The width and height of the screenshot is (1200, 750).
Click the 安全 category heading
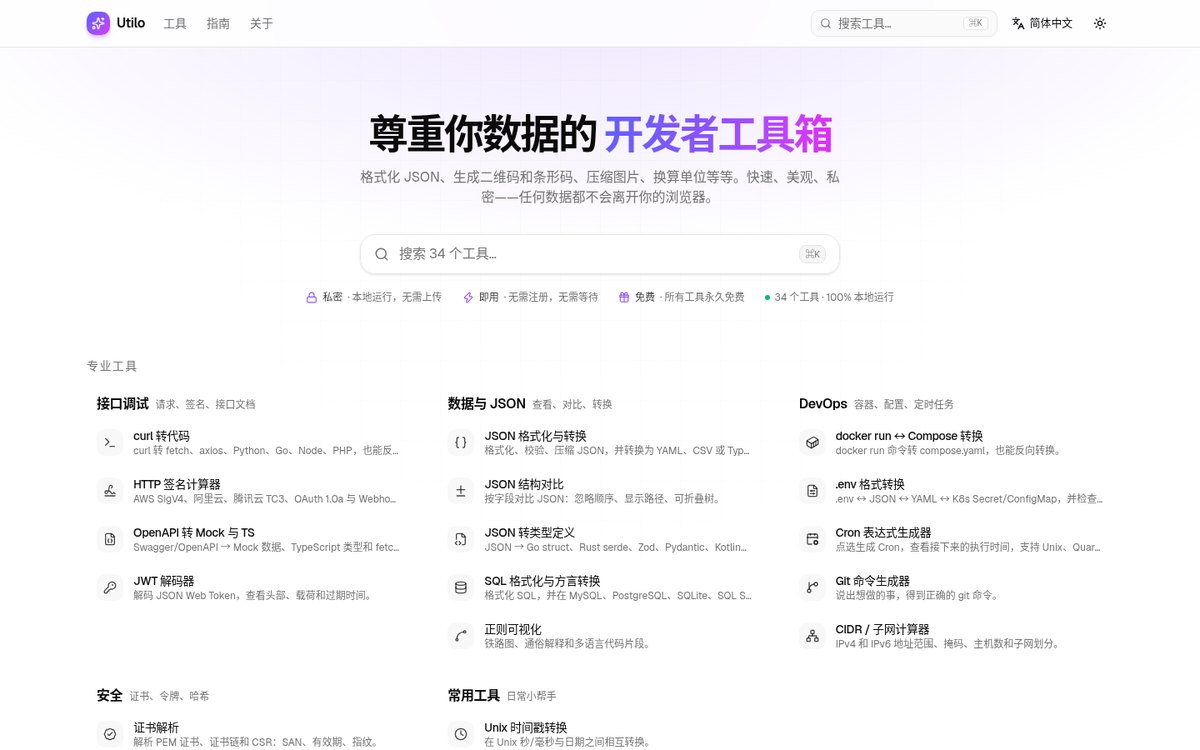pos(110,695)
